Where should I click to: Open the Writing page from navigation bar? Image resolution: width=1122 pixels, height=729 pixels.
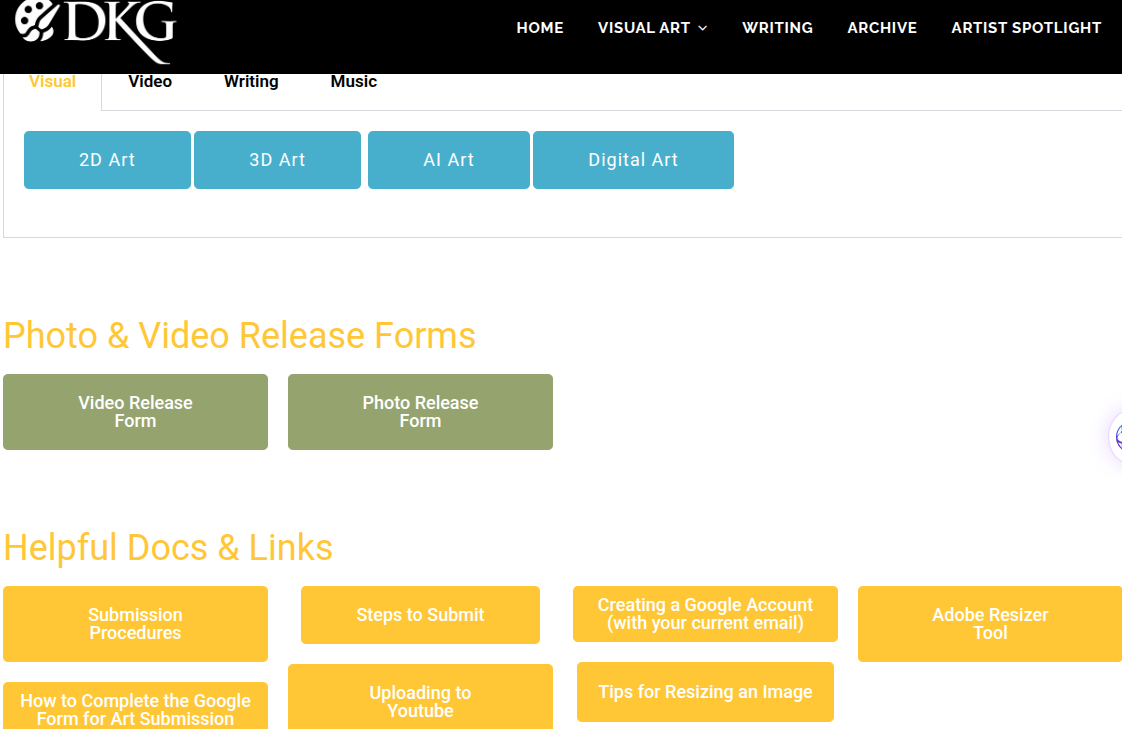coord(777,28)
